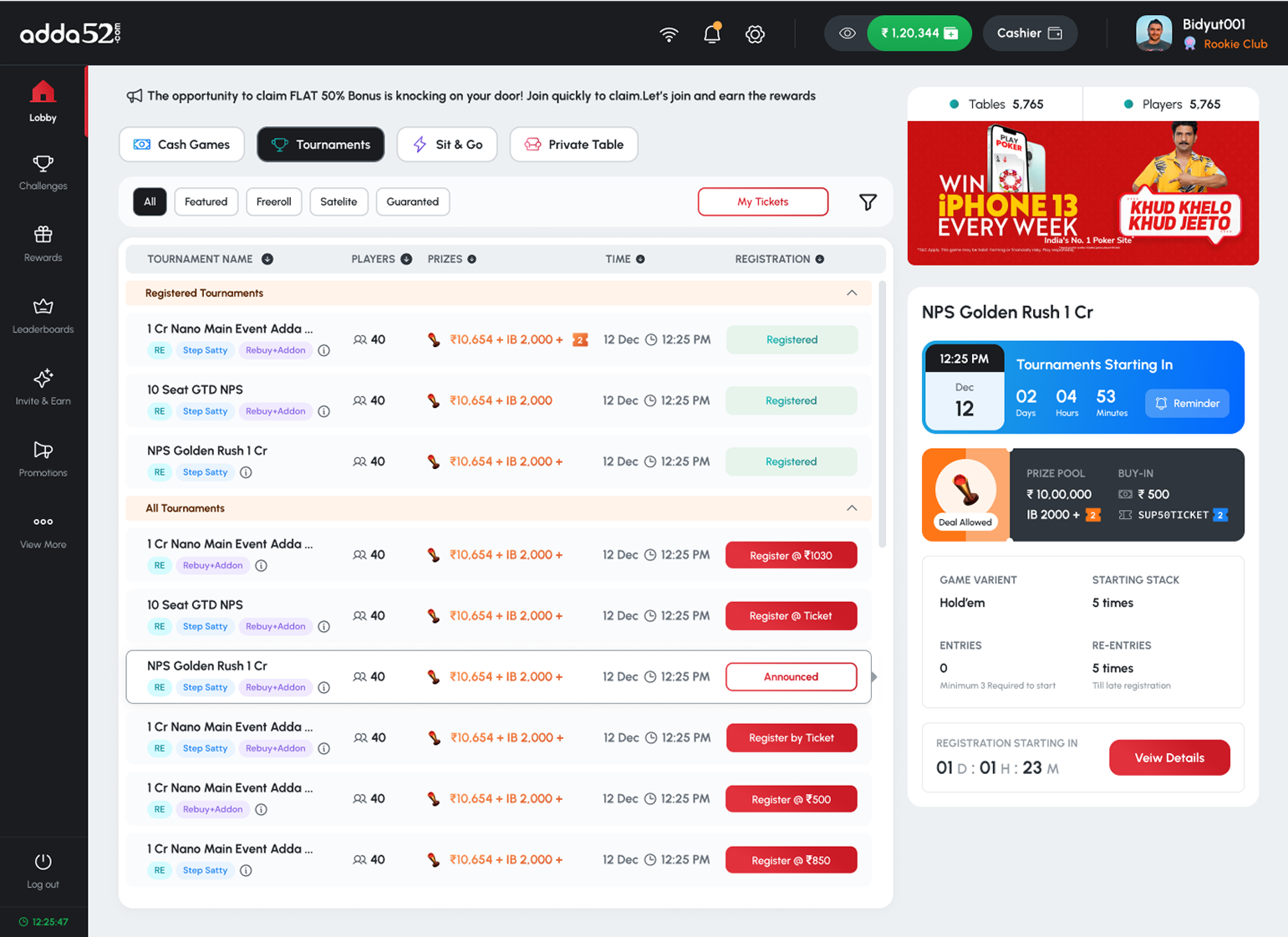Sort by Tournament Name arrow

(267, 259)
